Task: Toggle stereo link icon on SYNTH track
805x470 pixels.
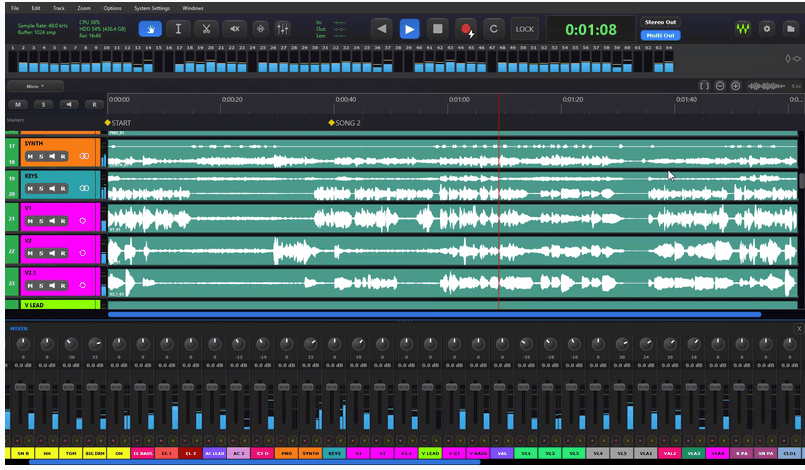Action: point(84,156)
